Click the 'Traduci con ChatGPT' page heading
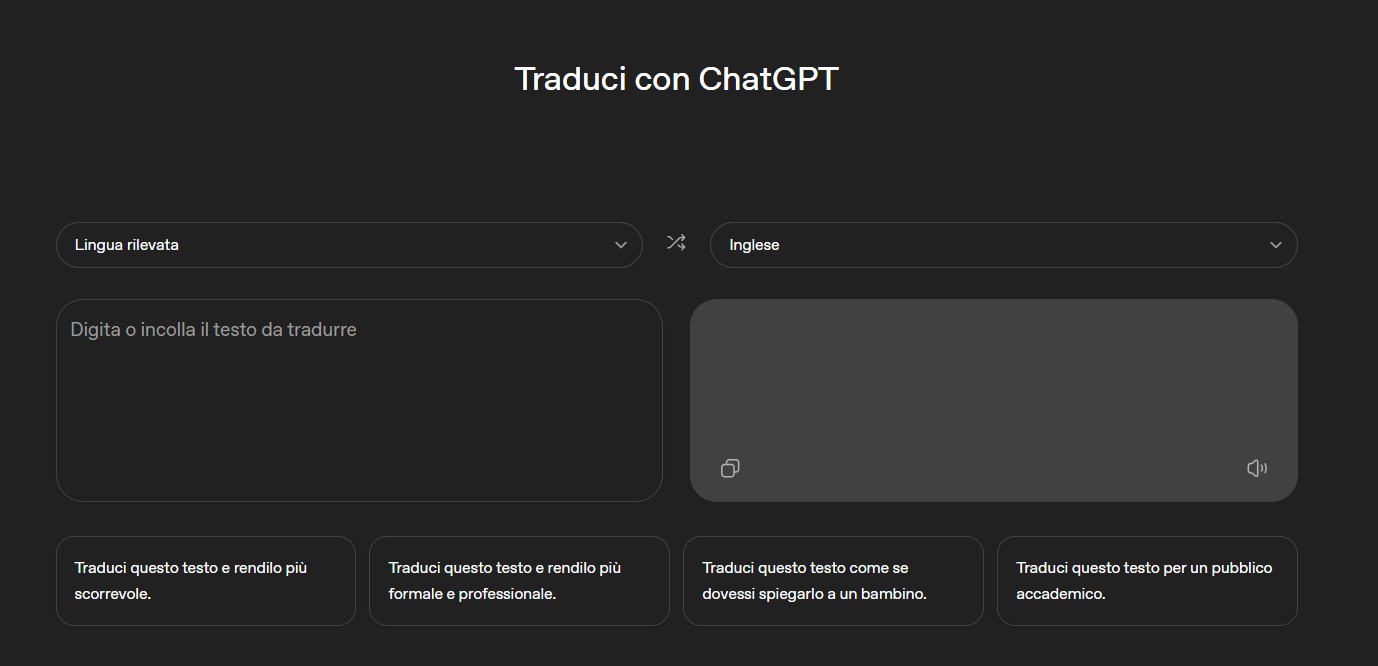The image size is (1378, 666). click(x=676, y=79)
